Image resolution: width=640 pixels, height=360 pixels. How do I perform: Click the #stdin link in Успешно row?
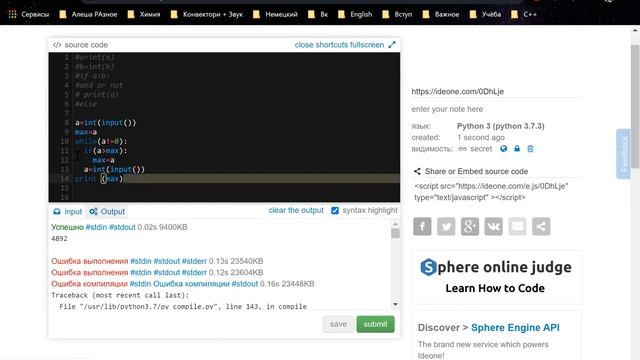click(96, 227)
